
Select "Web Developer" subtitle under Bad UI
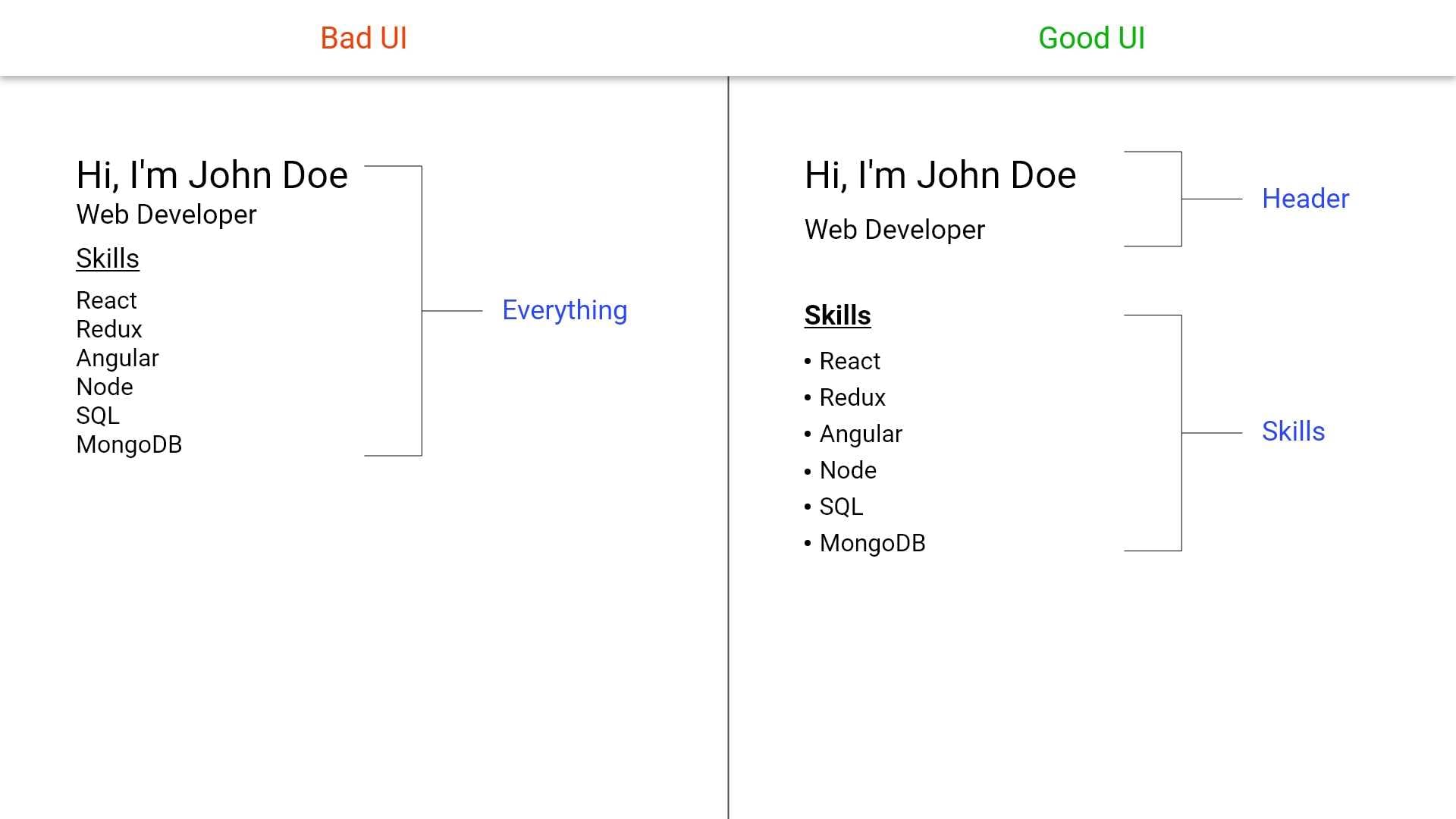pyautogui.click(x=166, y=215)
